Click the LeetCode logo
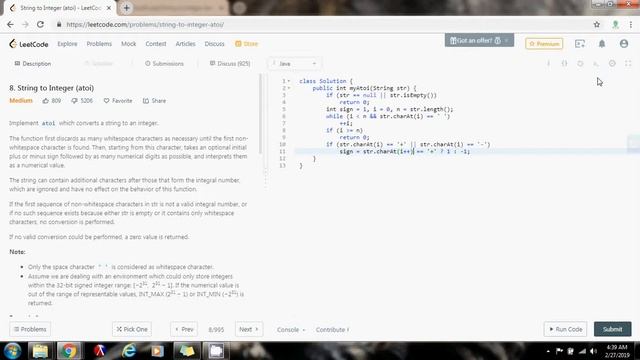 (29, 44)
